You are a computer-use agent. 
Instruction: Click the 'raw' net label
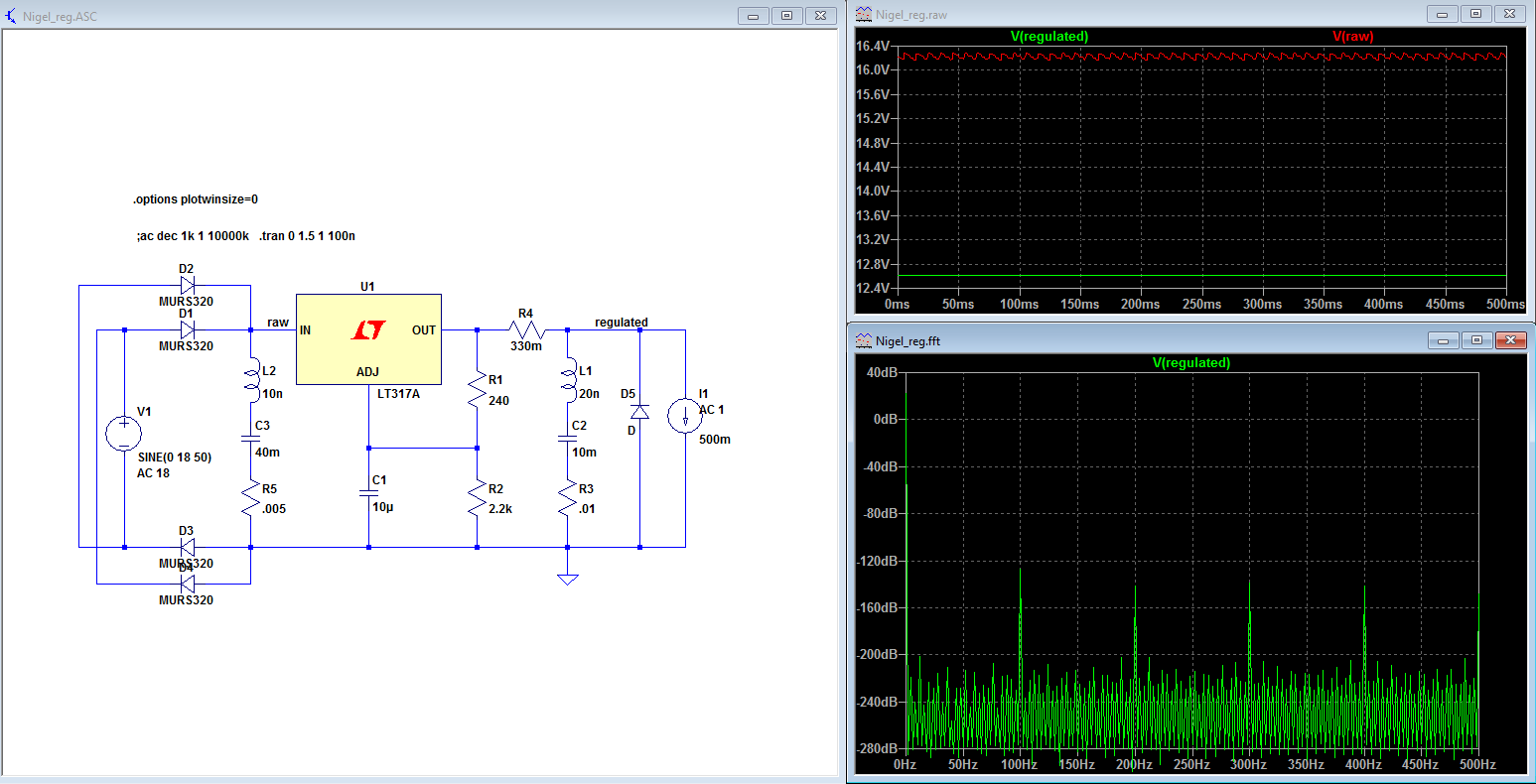(x=278, y=323)
